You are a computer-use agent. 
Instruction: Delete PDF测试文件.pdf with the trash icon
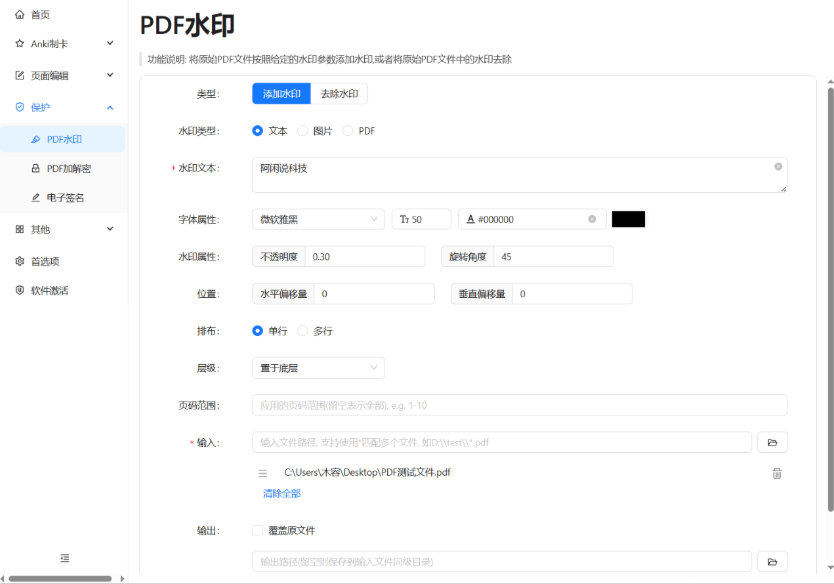click(777, 473)
